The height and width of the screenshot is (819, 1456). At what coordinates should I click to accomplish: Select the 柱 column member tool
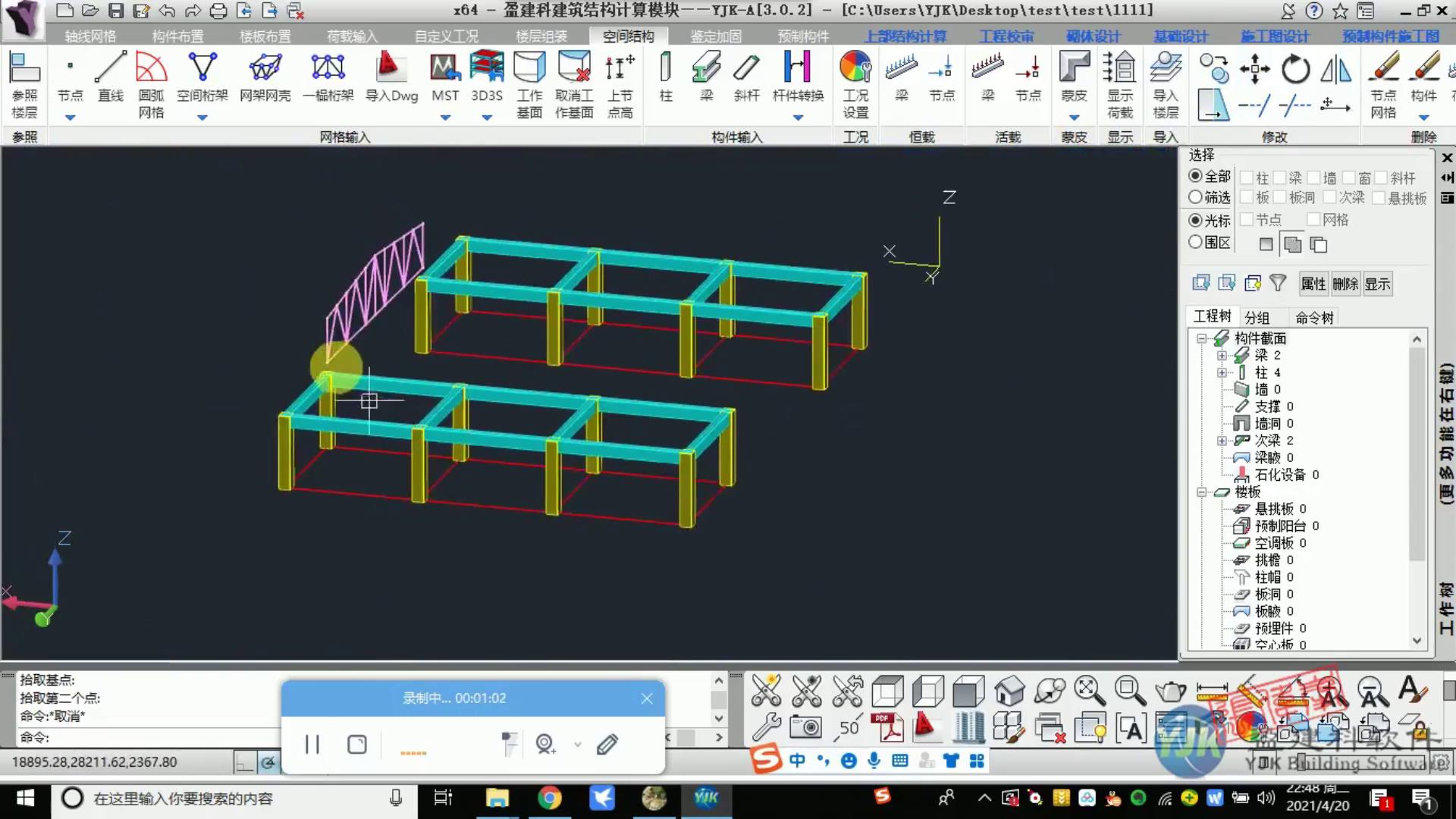[666, 77]
